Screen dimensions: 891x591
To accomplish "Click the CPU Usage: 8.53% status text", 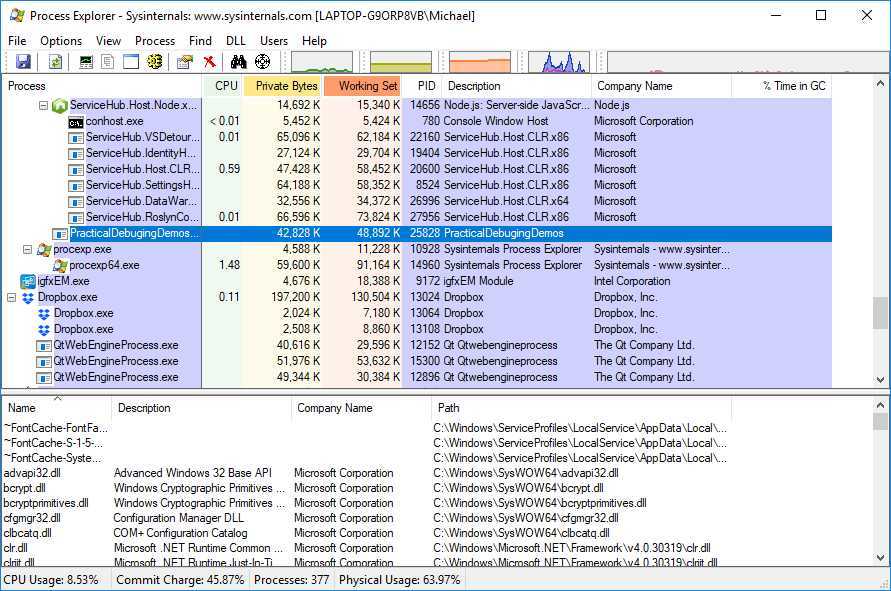I will 51,580.
